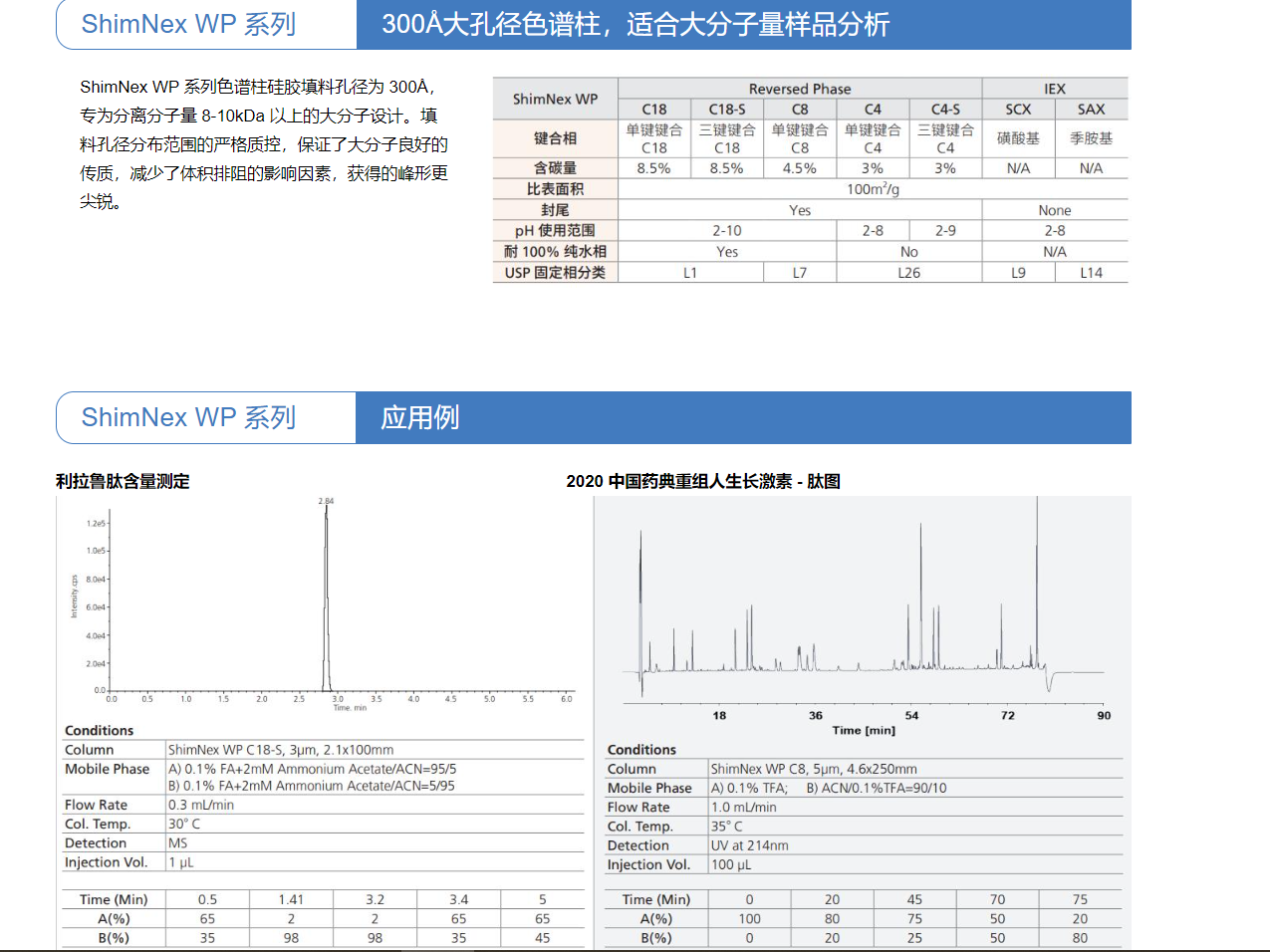Viewport: 1270px width, 952px height.
Task: Select the 0.3 mL/min flow rate value
Action: pyautogui.click(x=201, y=805)
